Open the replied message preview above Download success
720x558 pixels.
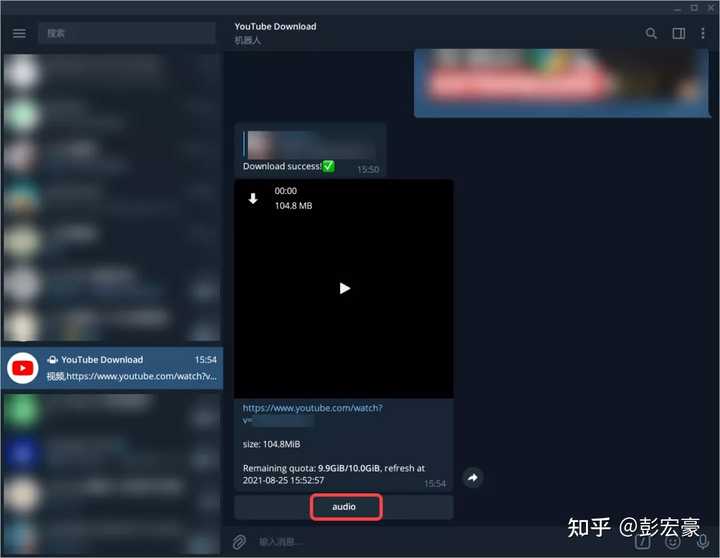[310, 144]
